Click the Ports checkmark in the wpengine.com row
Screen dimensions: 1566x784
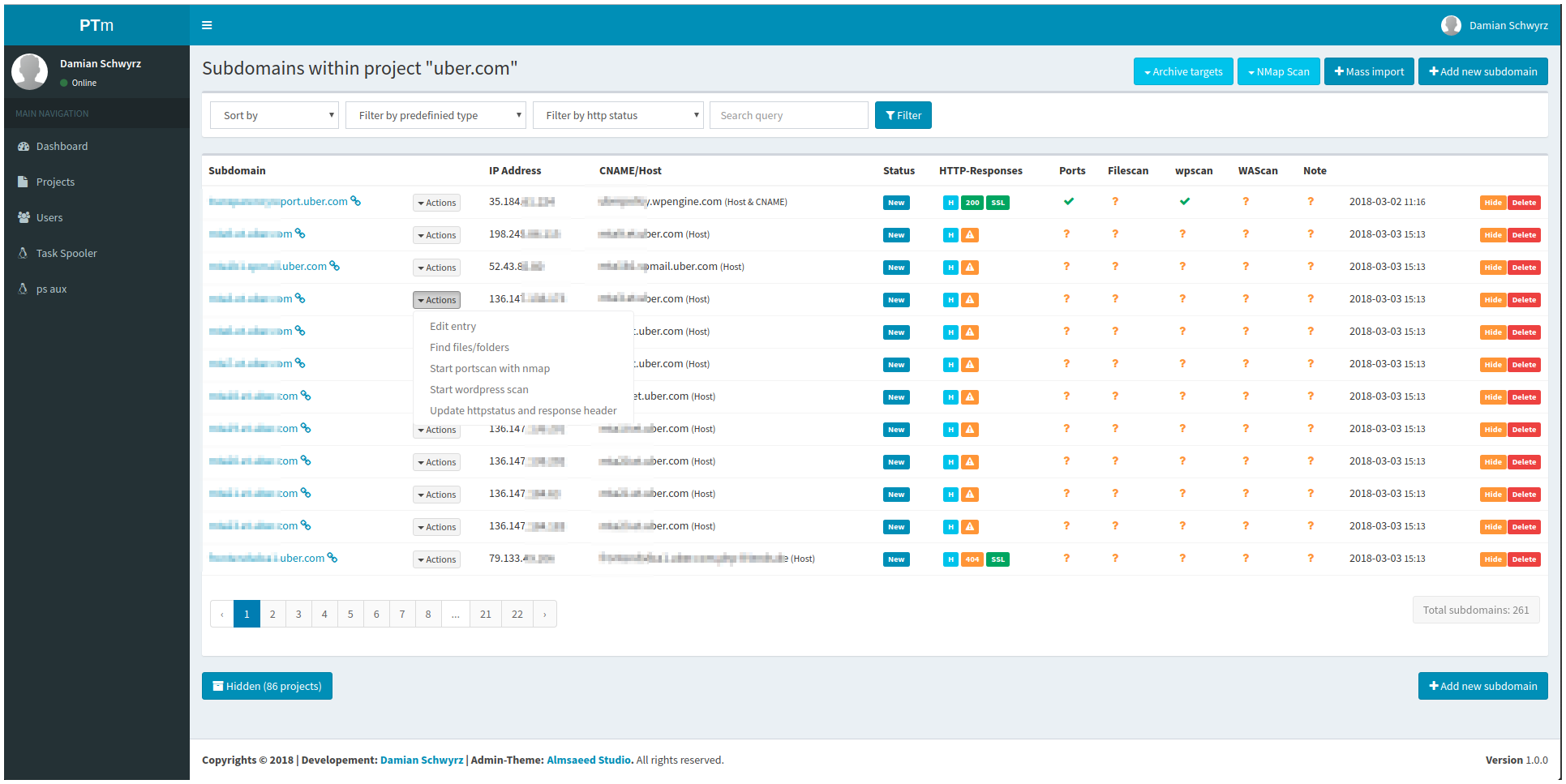1069,202
